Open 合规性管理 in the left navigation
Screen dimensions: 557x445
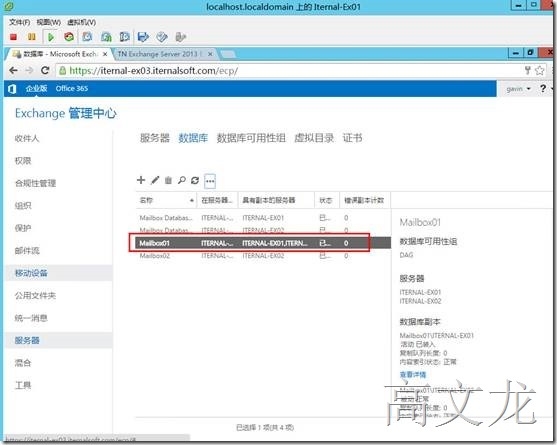(x=35, y=183)
